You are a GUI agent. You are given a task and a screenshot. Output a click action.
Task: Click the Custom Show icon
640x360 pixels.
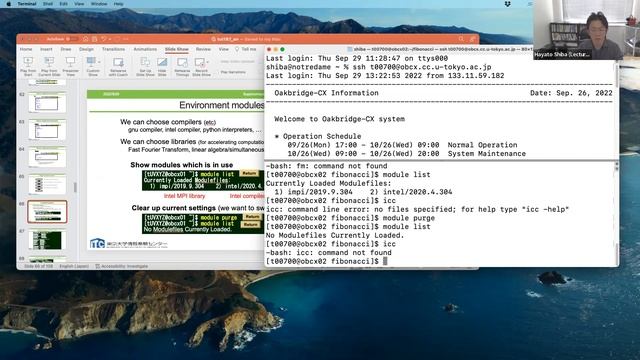pos(91,63)
